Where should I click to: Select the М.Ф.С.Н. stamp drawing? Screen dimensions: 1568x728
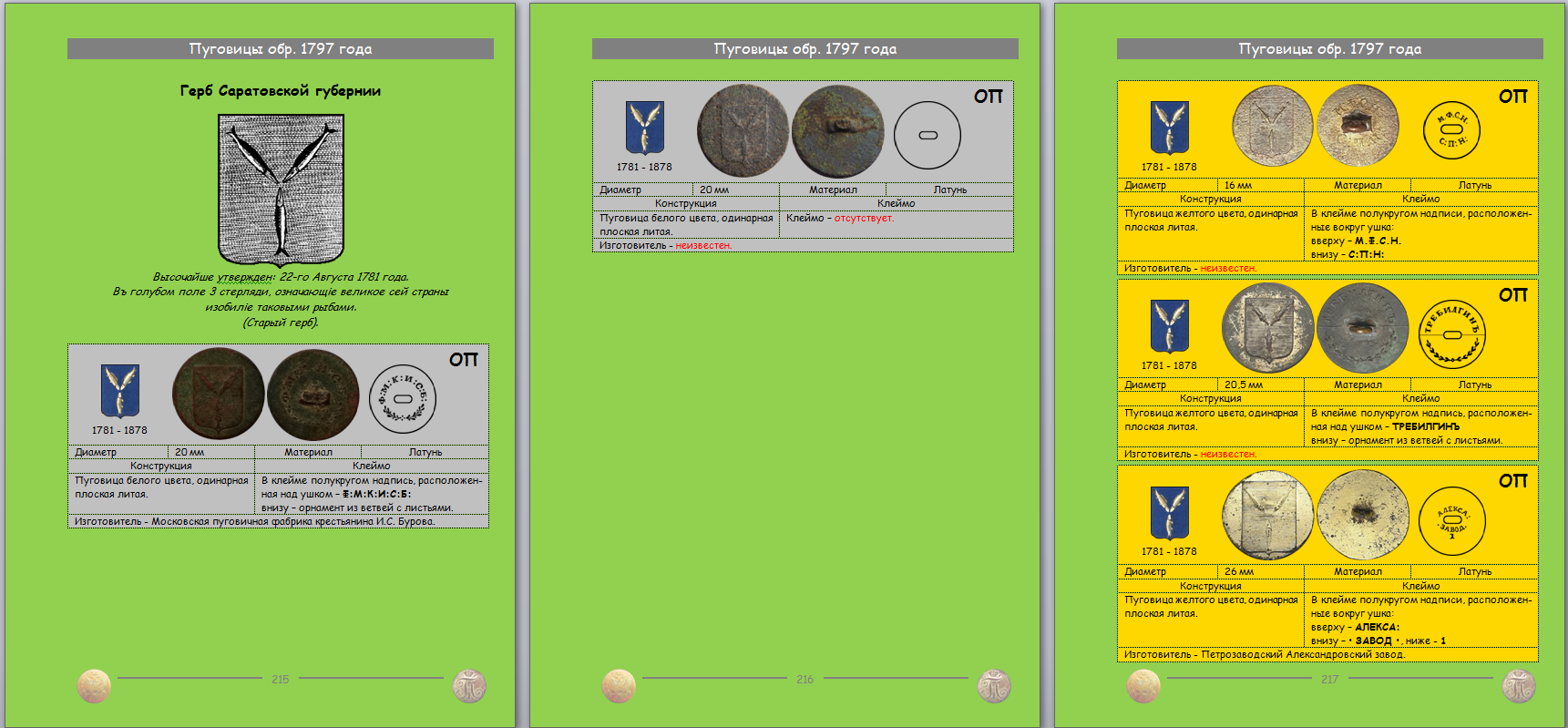click(1451, 129)
